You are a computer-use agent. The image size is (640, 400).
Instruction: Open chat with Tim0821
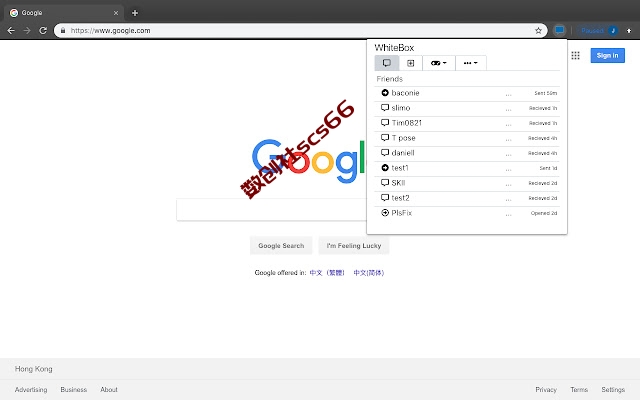coord(467,123)
